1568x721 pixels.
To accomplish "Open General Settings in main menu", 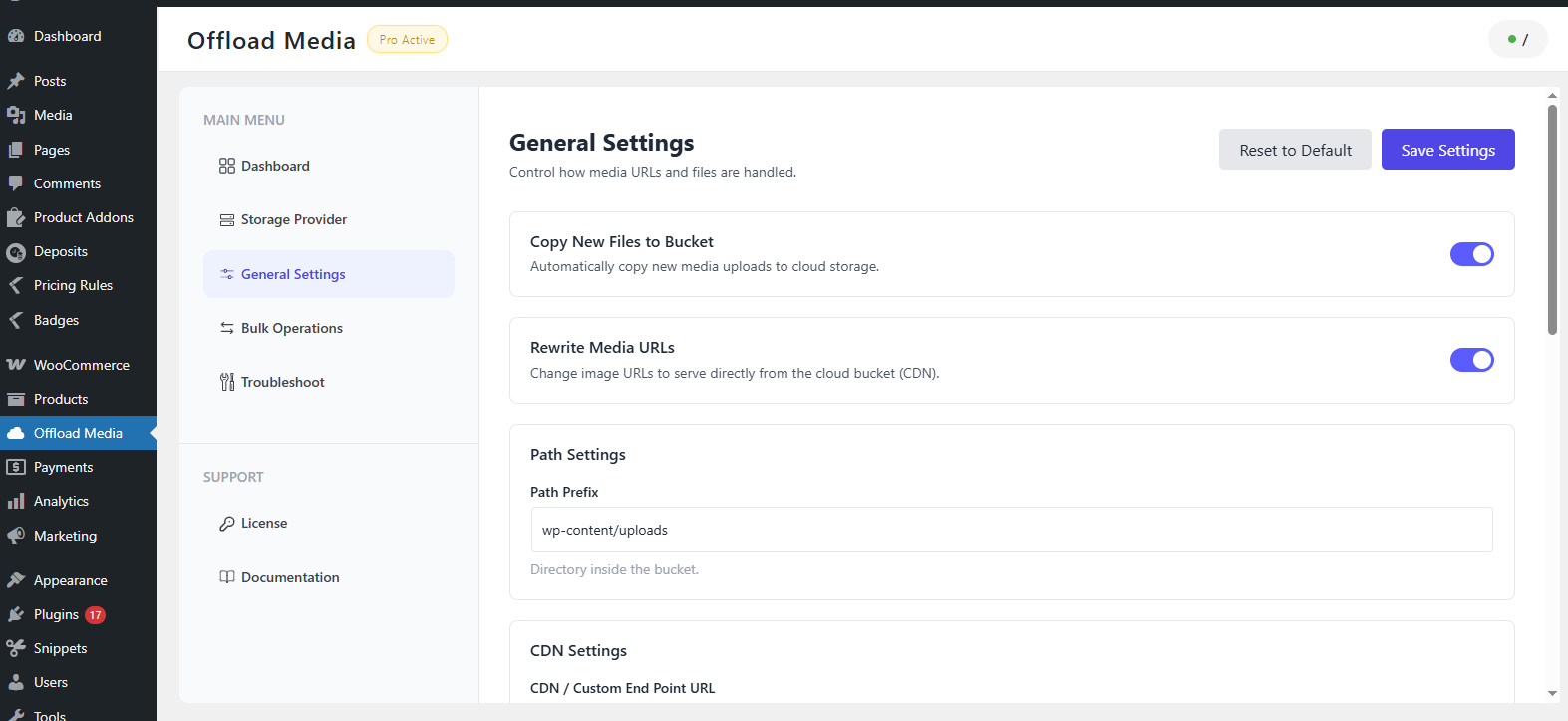I will [293, 274].
